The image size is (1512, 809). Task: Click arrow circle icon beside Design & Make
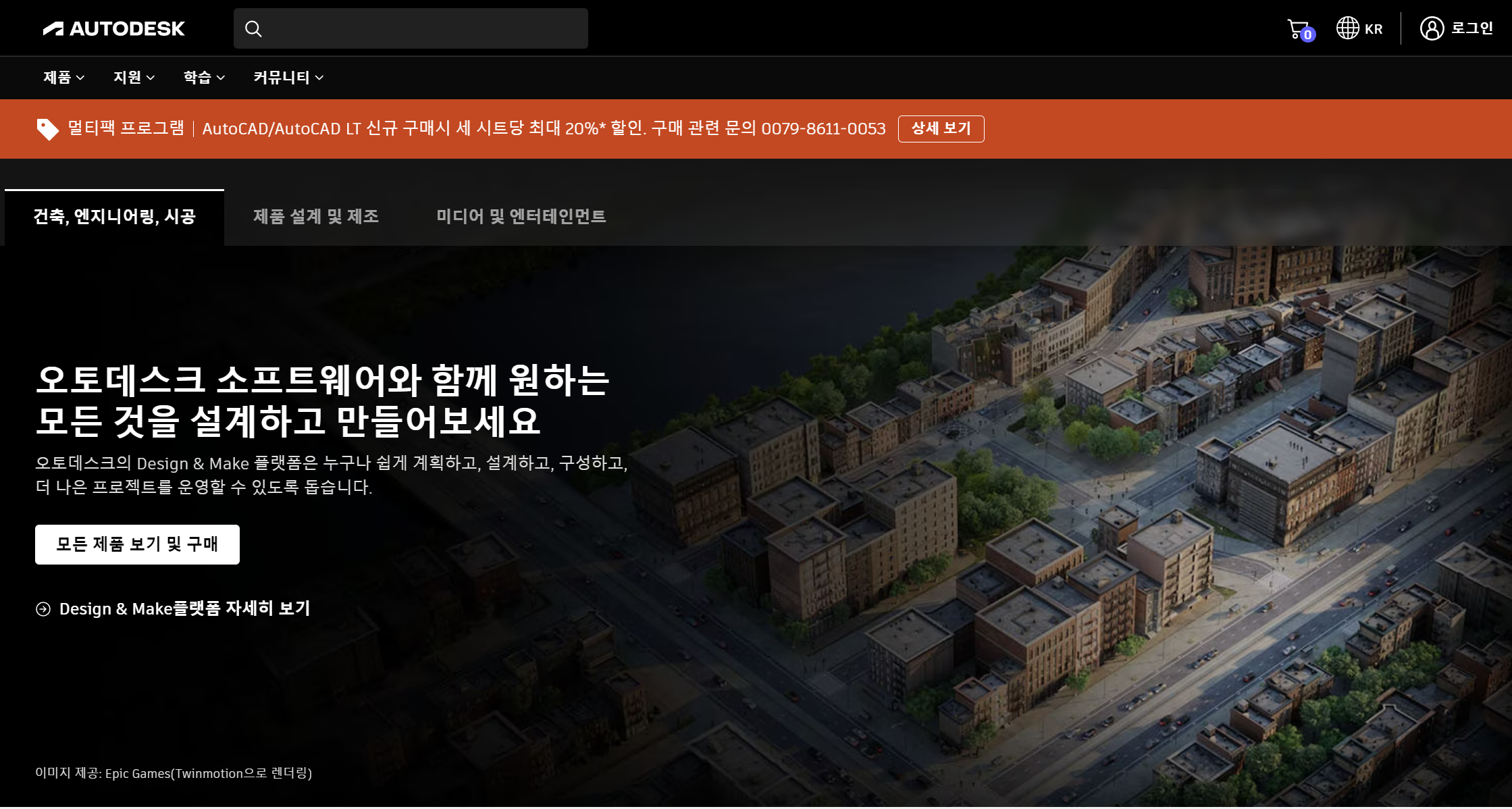point(43,609)
